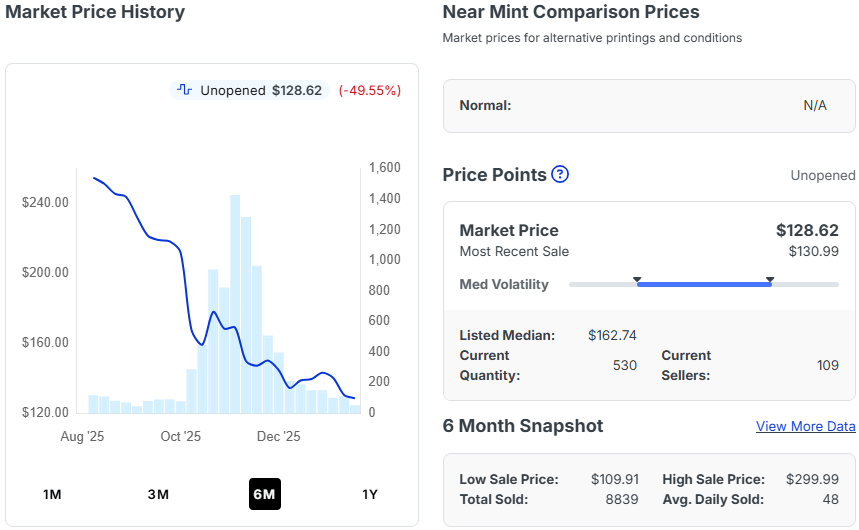Viewport: 859px width, 530px height.
Task: Show the 1Y price history
Action: [370, 494]
